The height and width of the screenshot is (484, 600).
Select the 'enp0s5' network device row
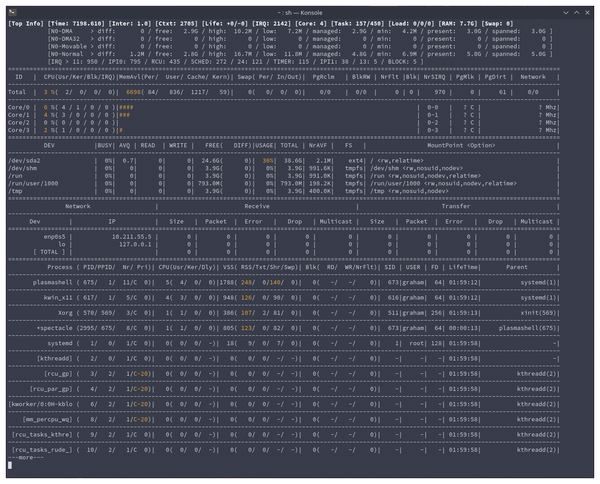tap(283, 236)
